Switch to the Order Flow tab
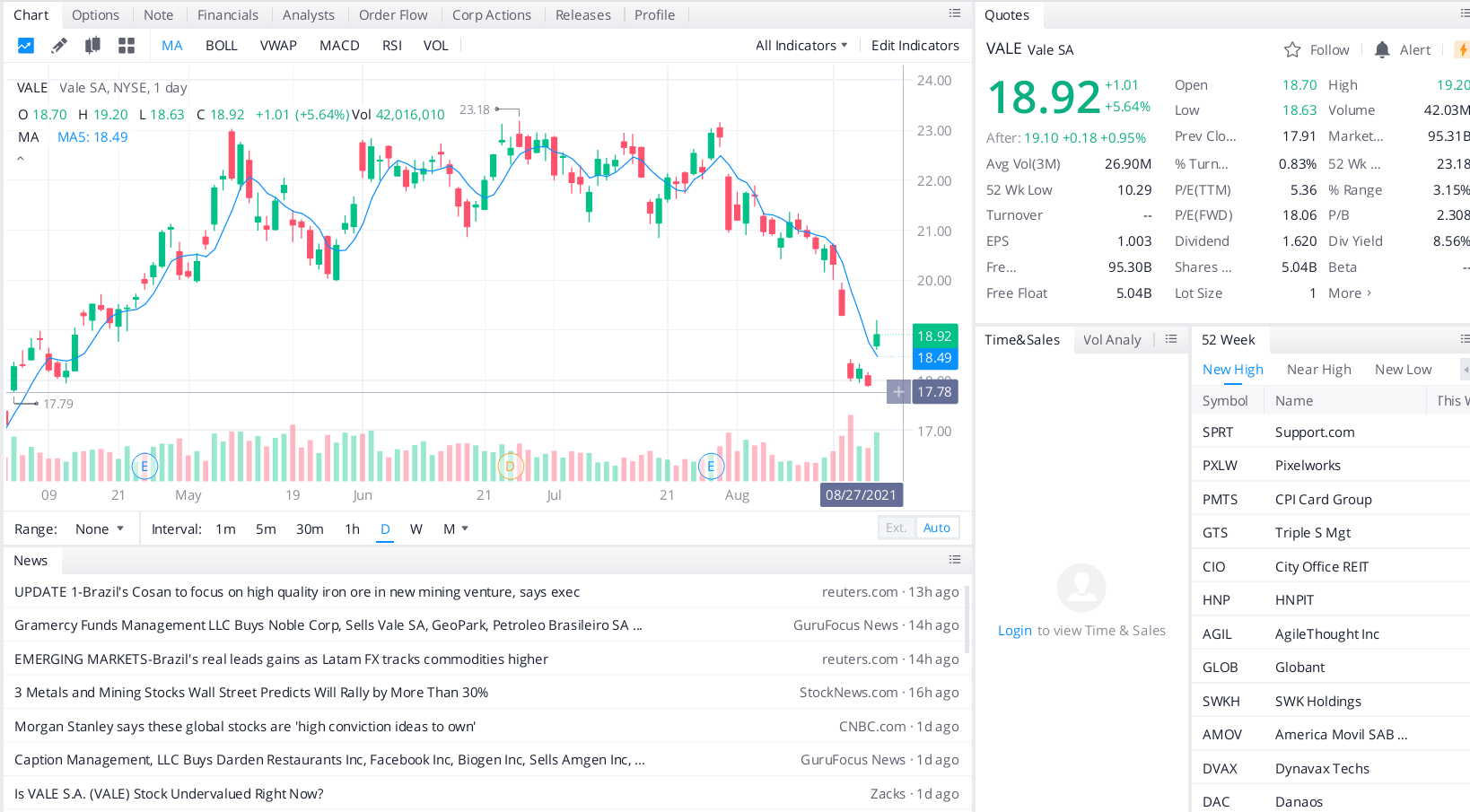 point(393,15)
